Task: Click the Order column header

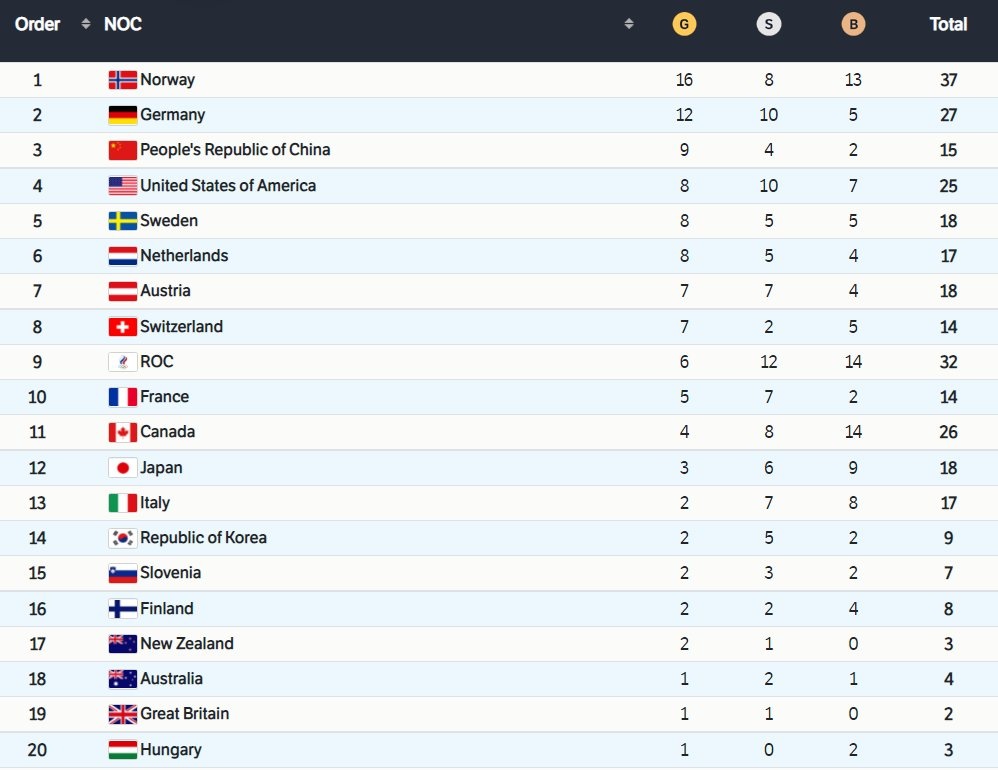Action: 37,24
